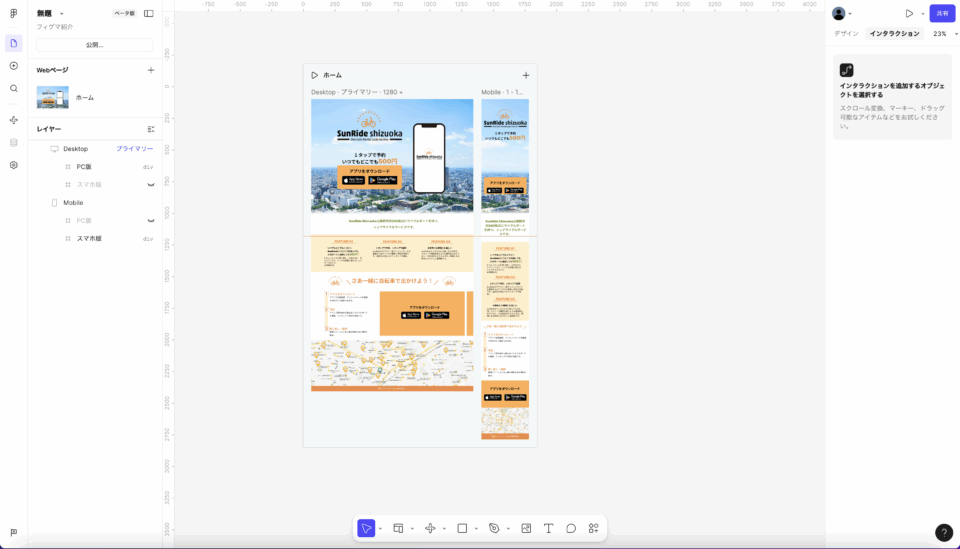
Task: Open the 23% zoom level dropdown
Action: (944, 34)
